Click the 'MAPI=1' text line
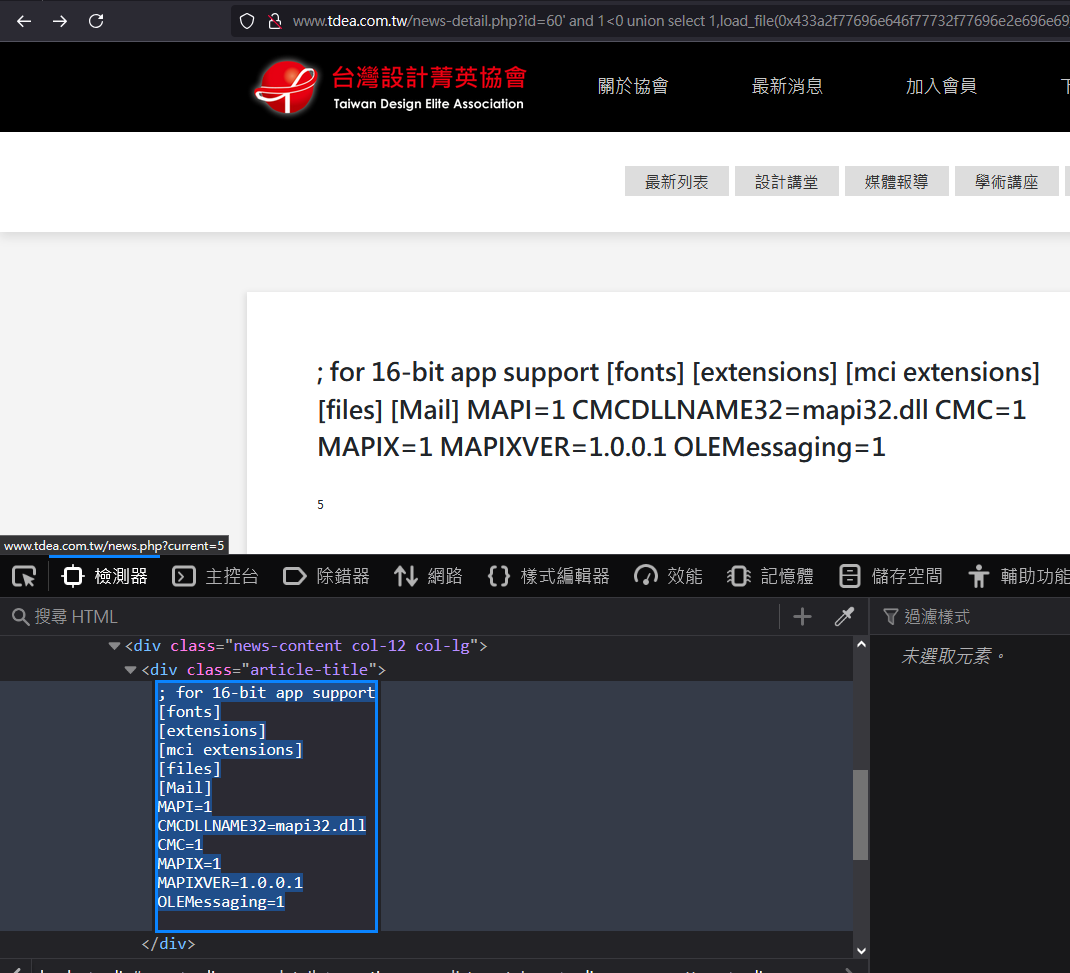 click(x=184, y=807)
